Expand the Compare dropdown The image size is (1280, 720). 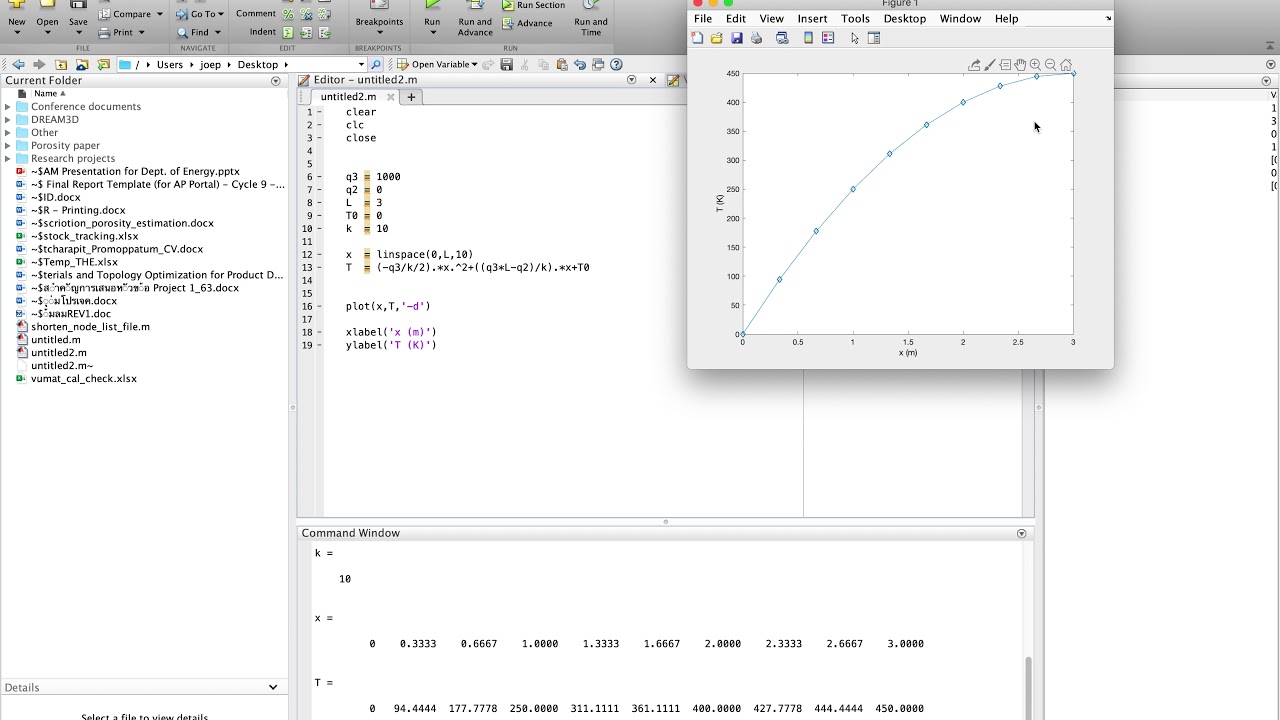pyautogui.click(x=159, y=14)
